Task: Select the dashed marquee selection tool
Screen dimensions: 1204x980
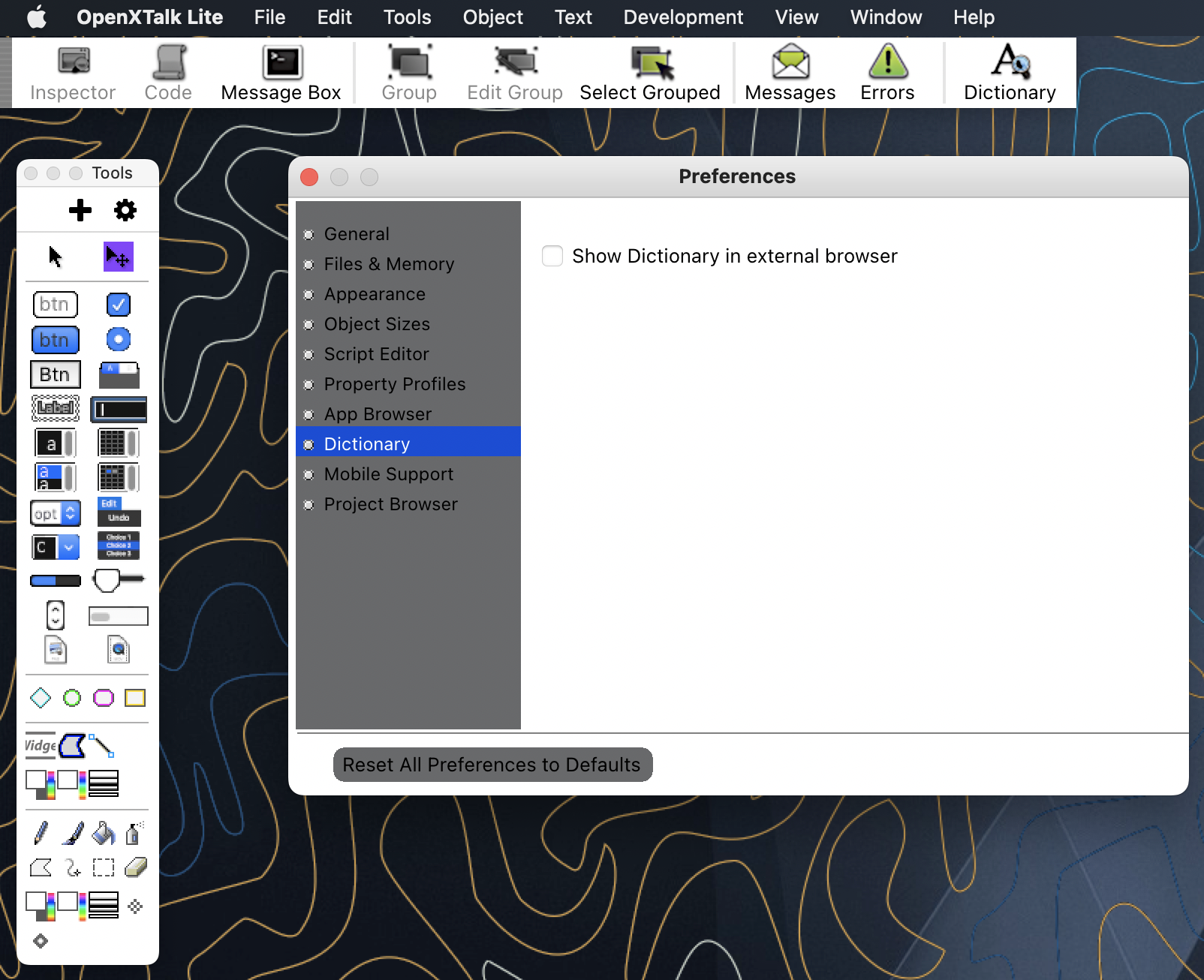Action: click(104, 867)
